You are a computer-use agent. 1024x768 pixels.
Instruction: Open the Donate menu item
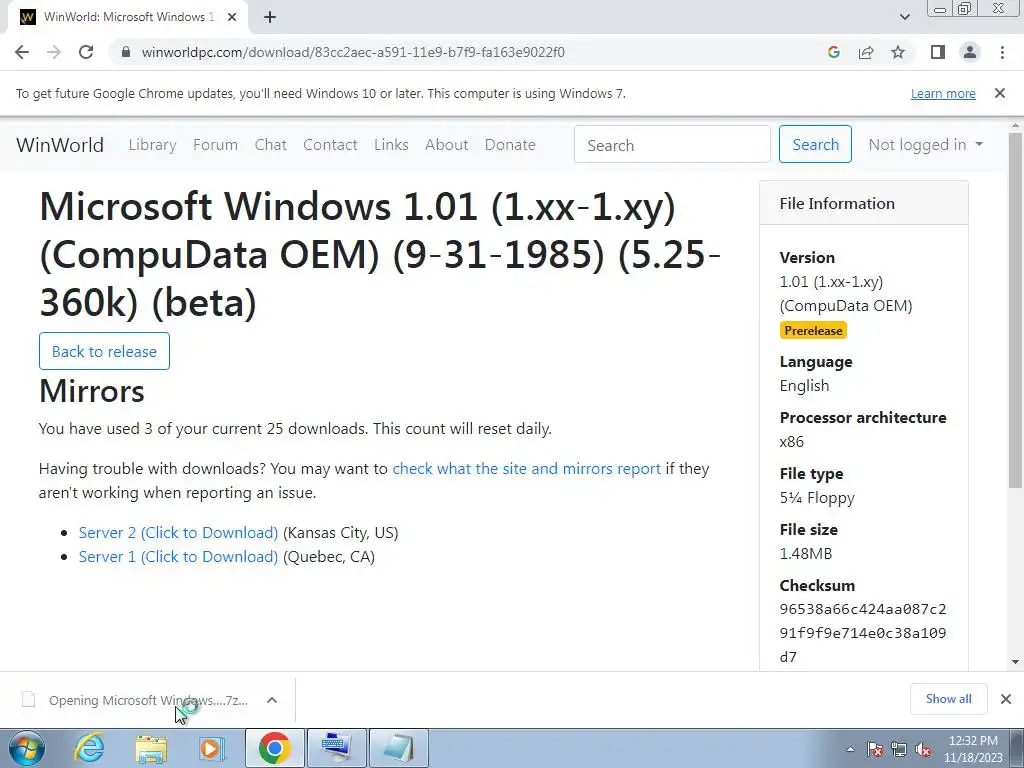pos(510,145)
